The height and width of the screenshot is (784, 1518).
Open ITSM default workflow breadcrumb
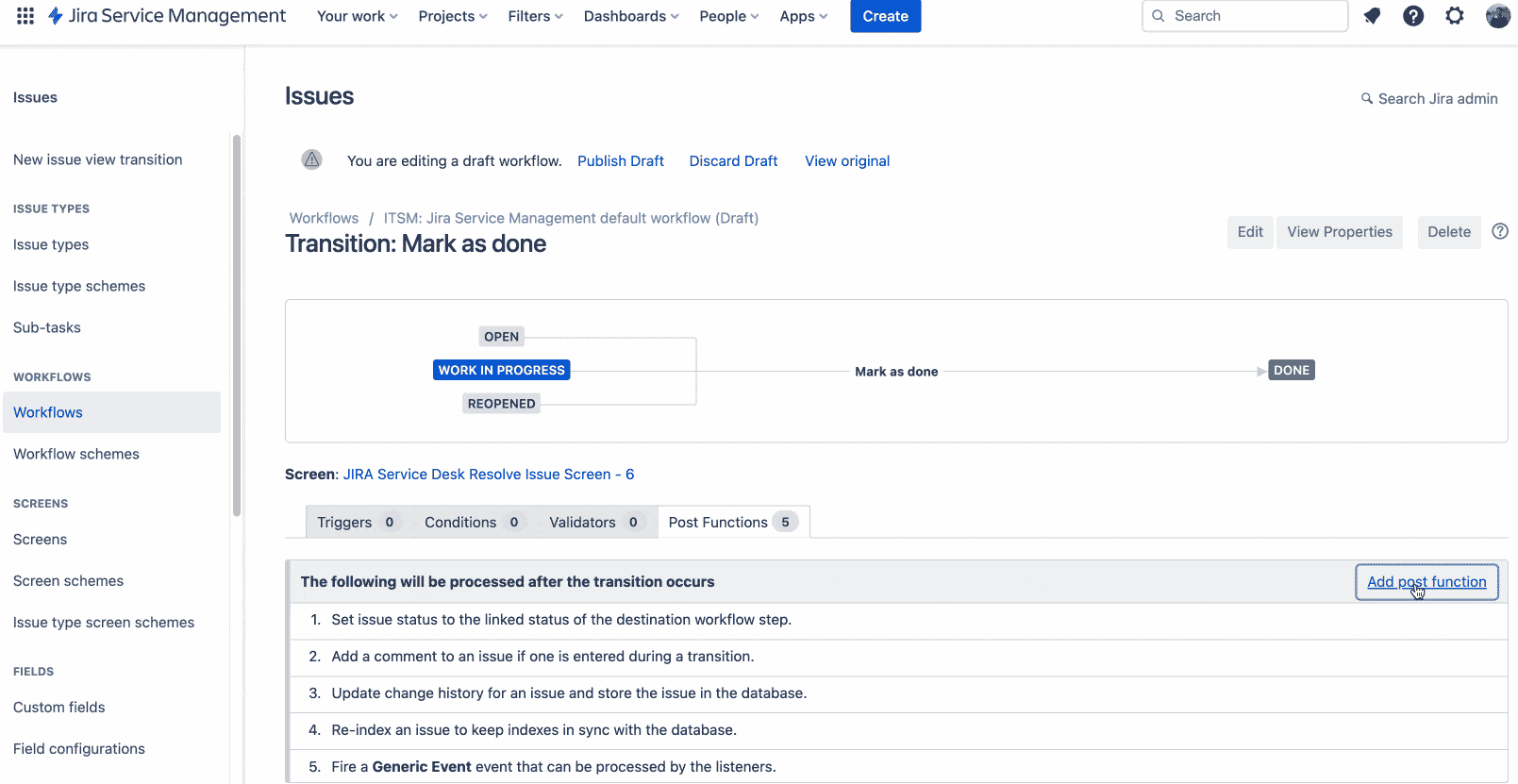pos(571,218)
